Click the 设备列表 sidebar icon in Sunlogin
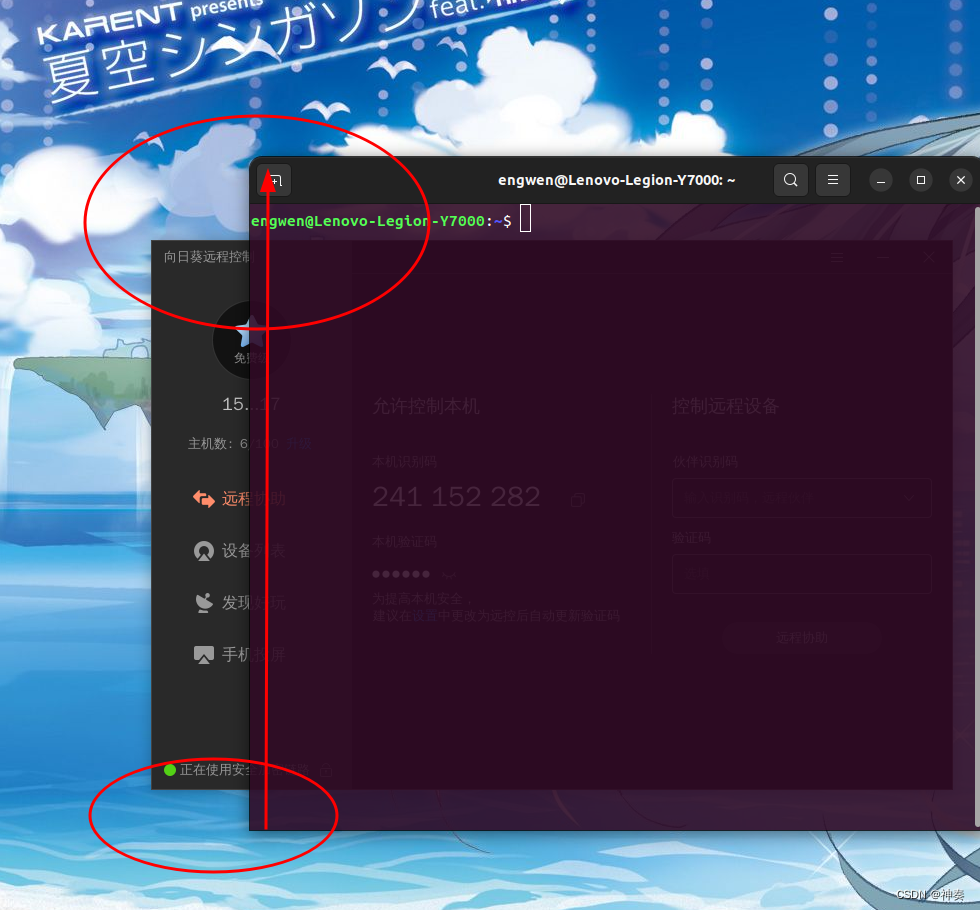The width and height of the screenshot is (980, 910). (x=204, y=551)
